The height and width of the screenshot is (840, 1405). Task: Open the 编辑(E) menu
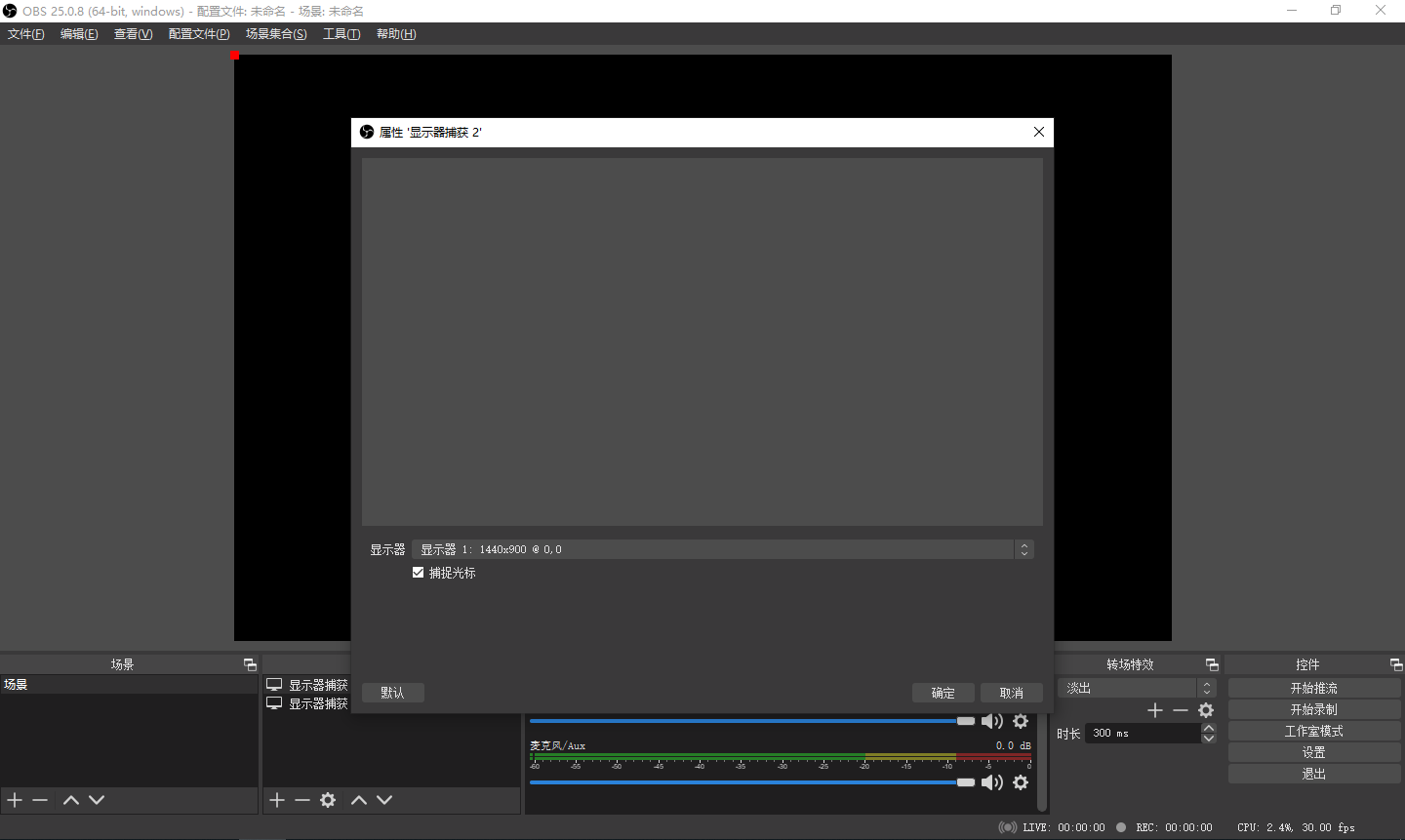click(x=79, y=34)
